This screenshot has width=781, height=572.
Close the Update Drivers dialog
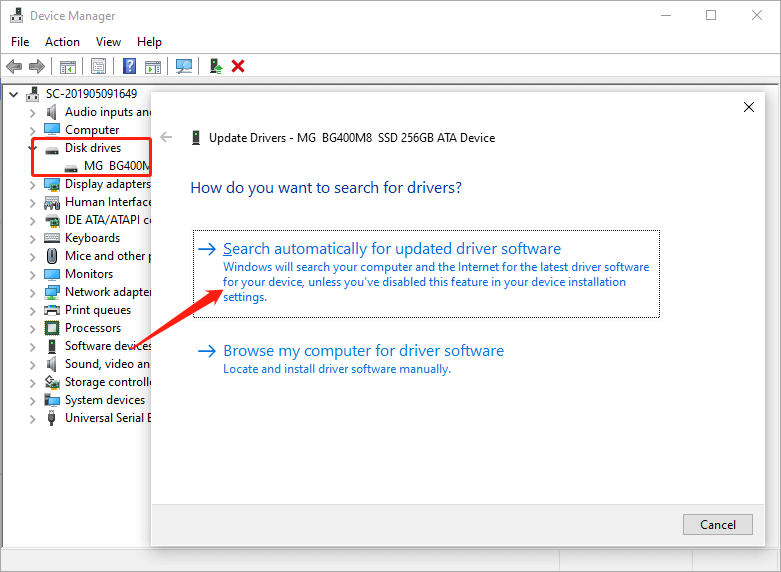click(x=749, y=107)
